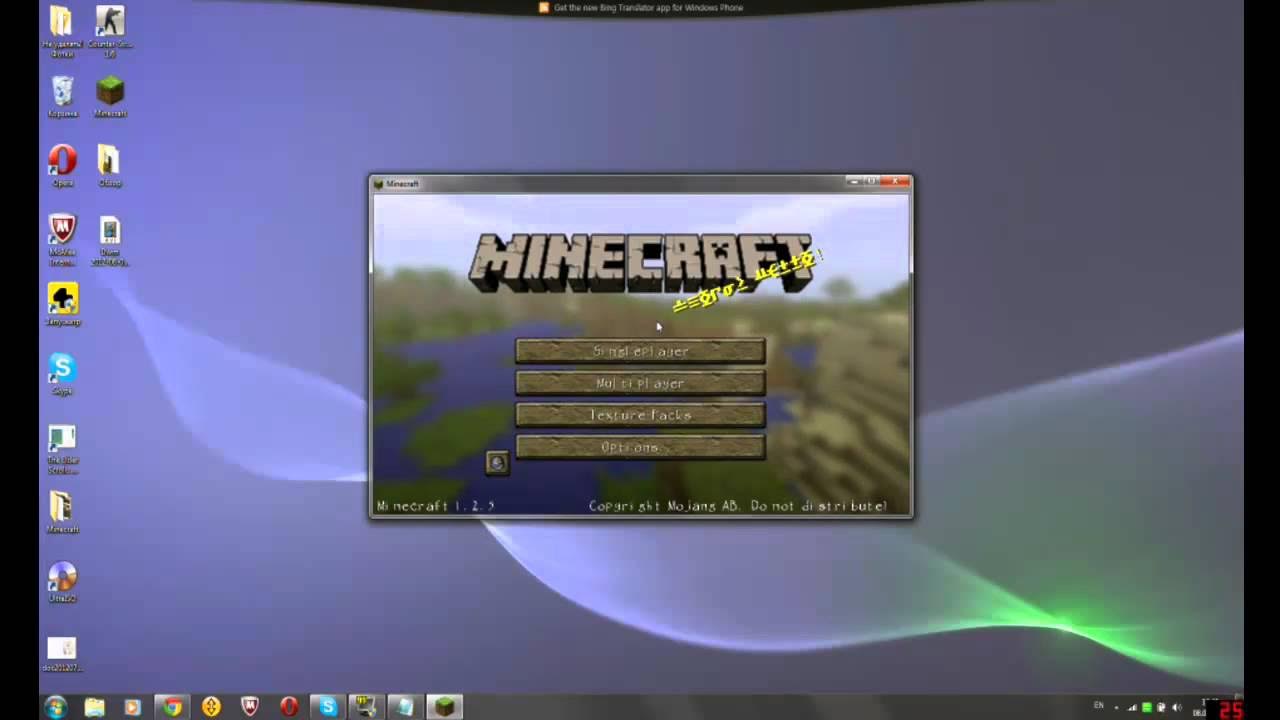Launch Opera from the desktop
The image size is (1280, 720).
click(x=62, y=165)
